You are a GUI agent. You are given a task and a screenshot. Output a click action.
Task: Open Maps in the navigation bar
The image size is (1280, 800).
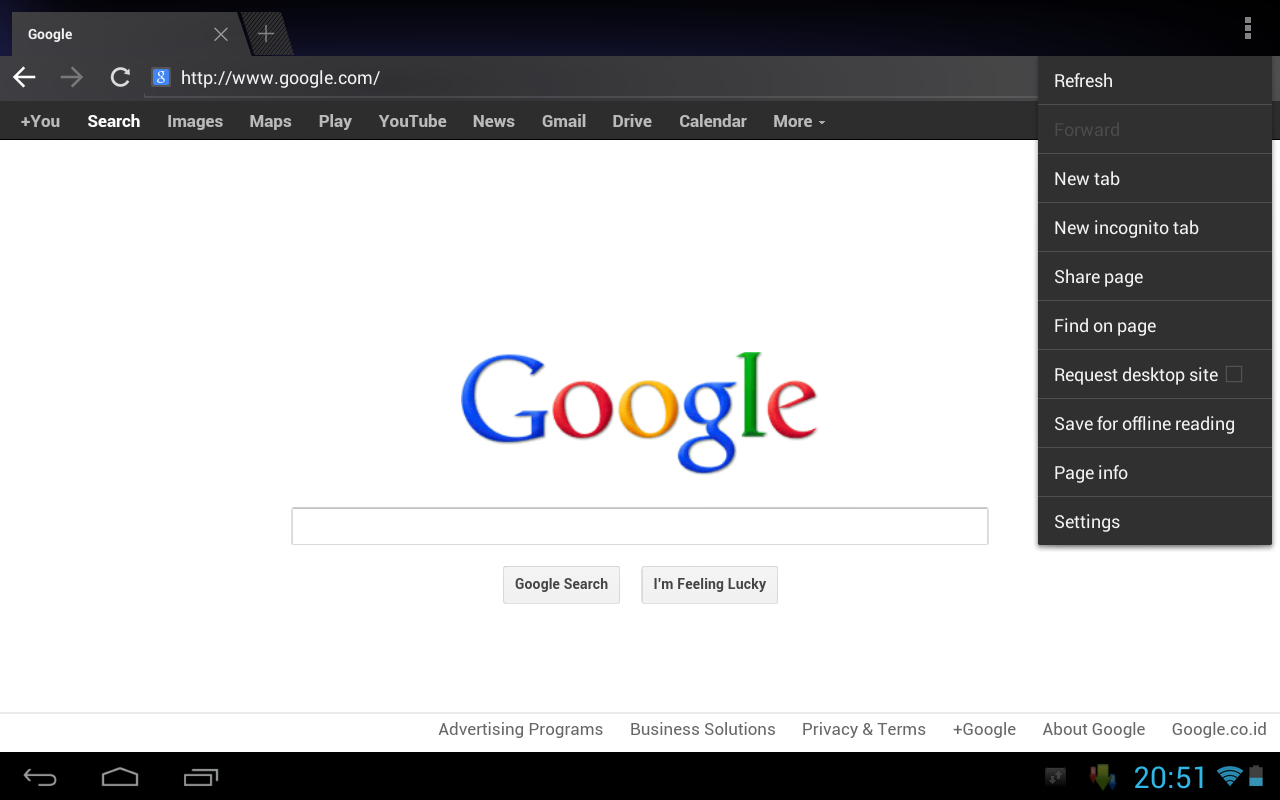click(x=270, y=121)
